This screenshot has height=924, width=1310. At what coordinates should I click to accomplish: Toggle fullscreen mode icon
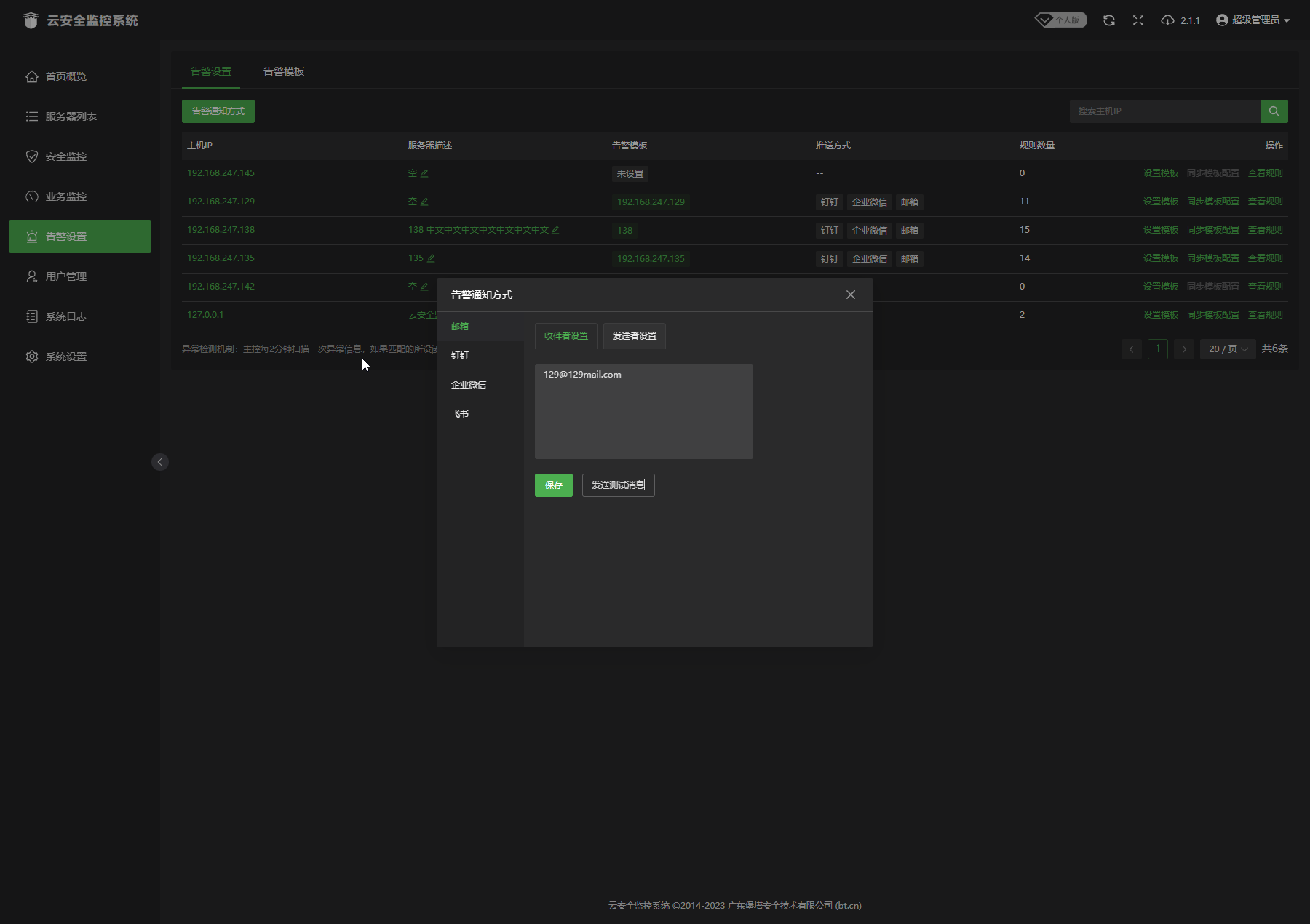click(1138, 20)
